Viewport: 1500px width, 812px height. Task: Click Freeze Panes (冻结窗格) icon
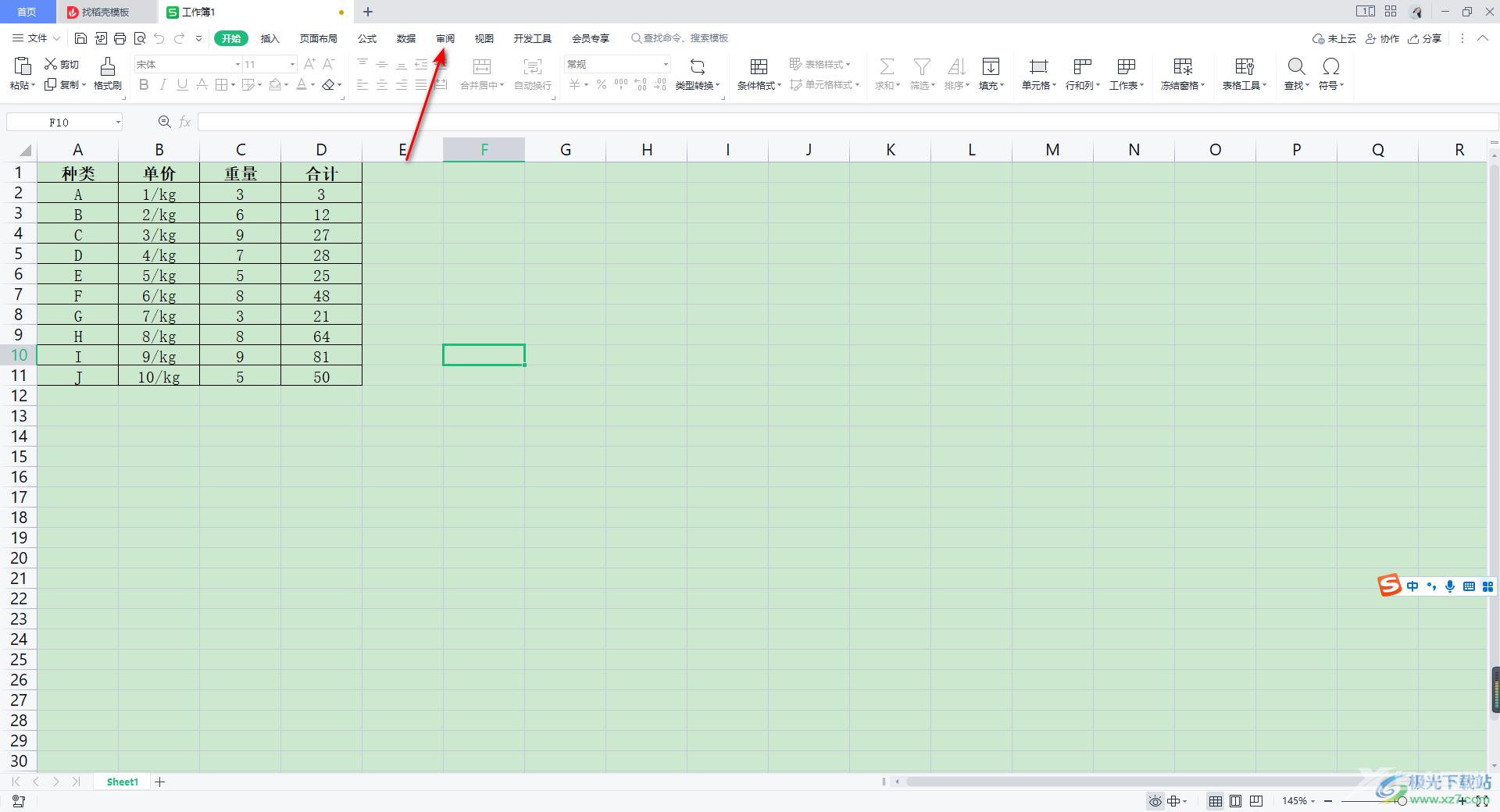tap(1183, 66)
